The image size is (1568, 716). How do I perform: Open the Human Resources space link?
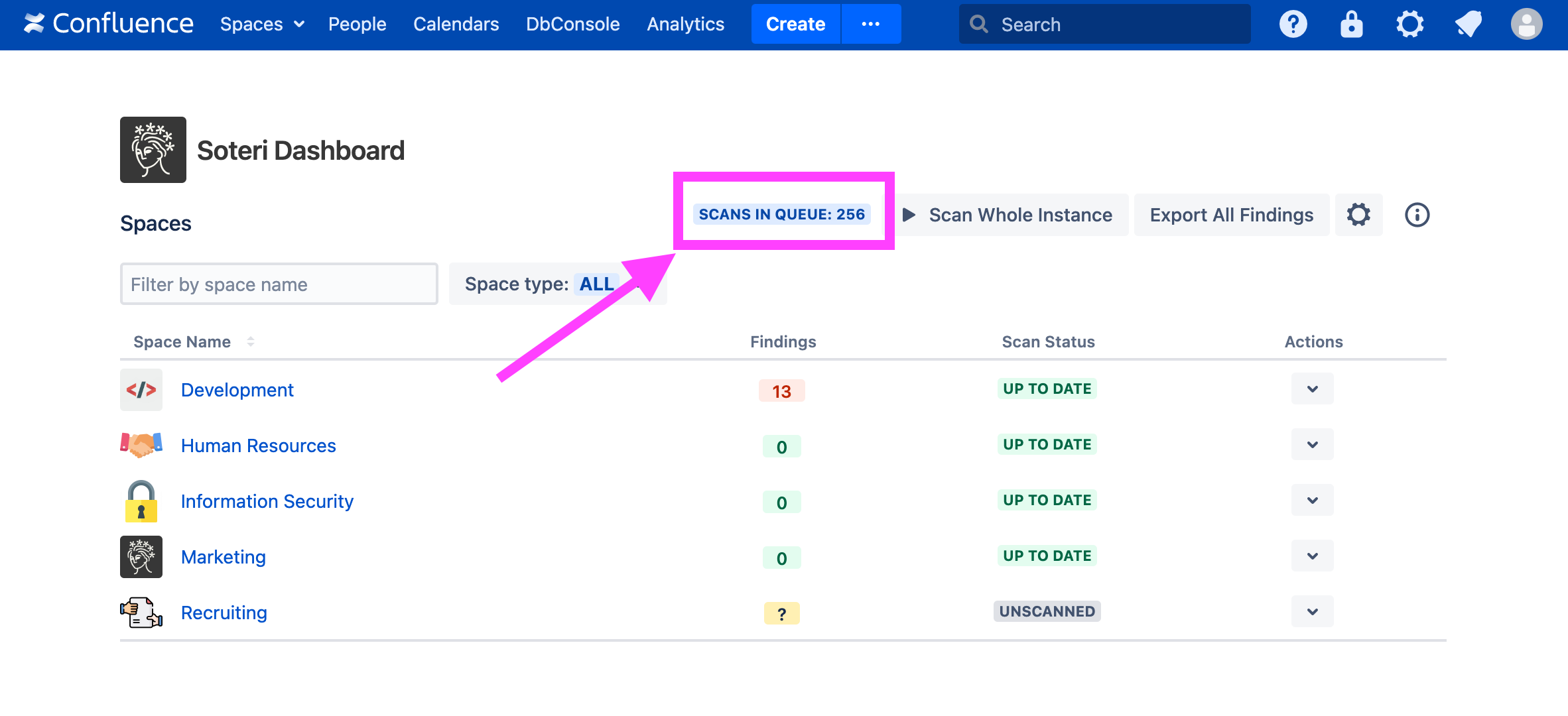258,446
